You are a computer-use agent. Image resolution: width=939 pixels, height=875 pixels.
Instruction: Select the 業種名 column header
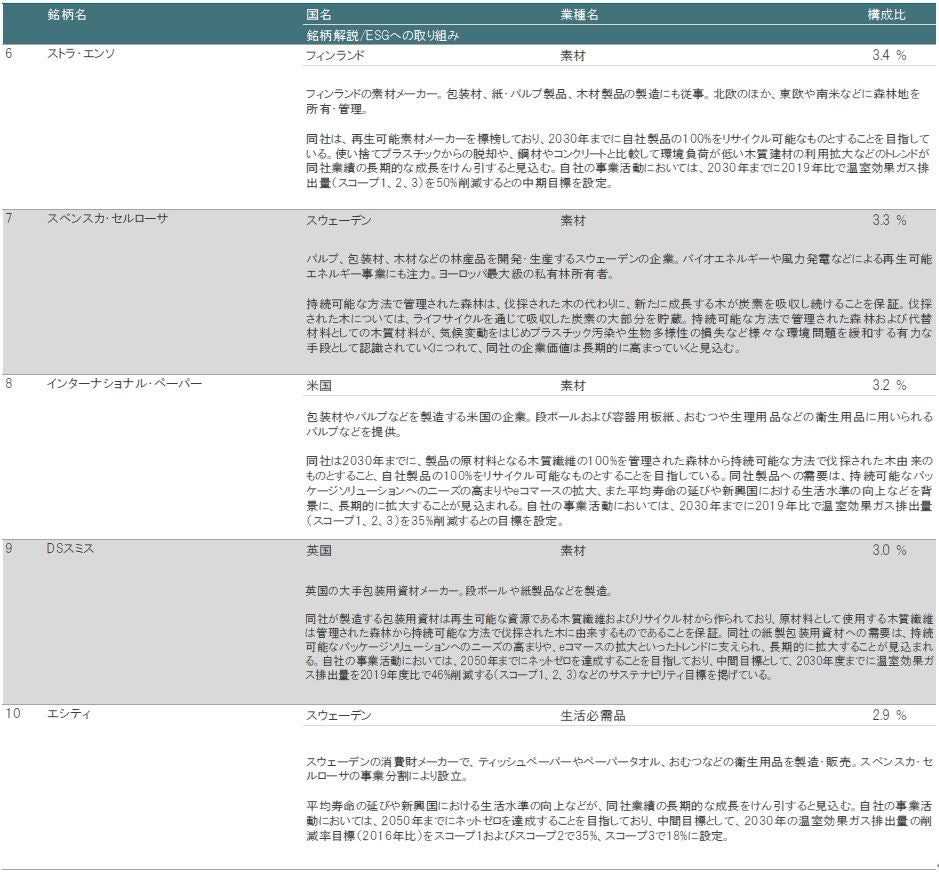click(579, 15)
